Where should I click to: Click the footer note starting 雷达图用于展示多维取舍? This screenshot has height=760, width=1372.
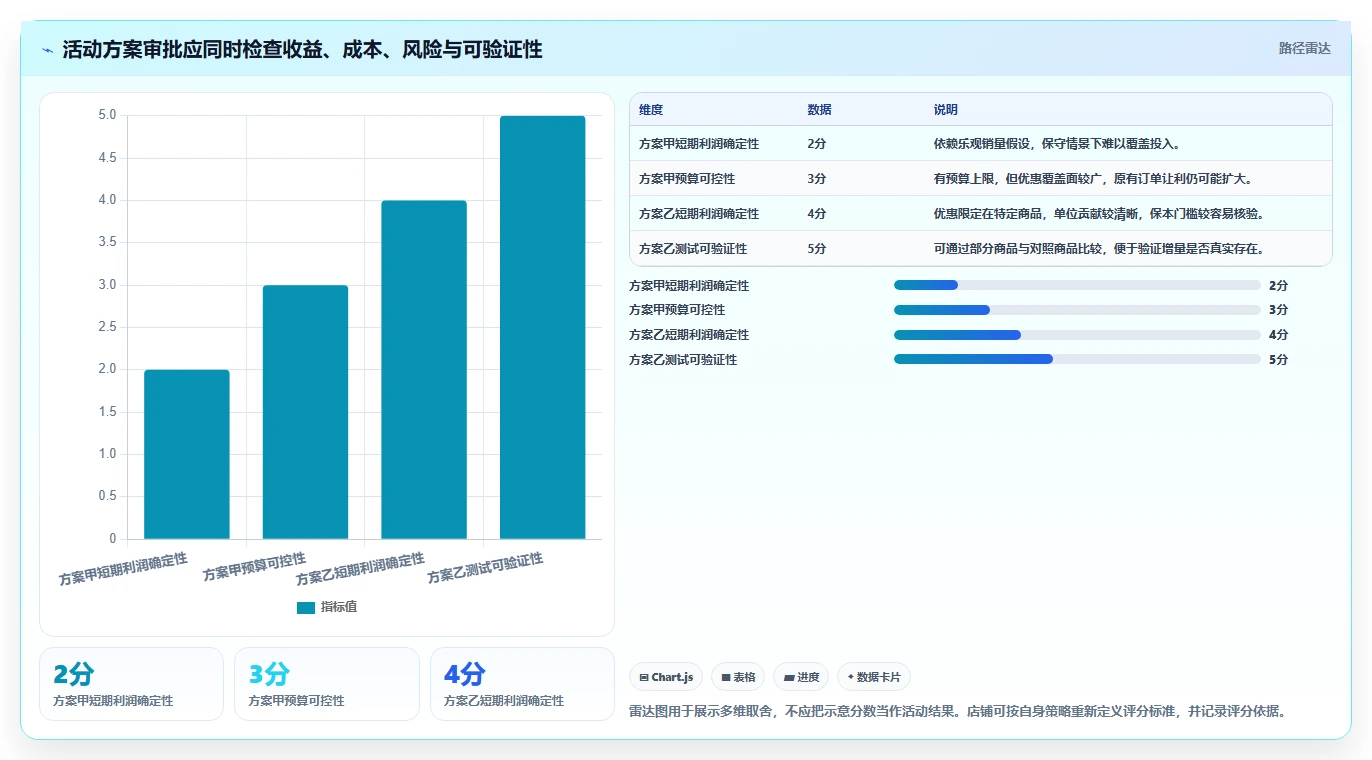(957, 712)
